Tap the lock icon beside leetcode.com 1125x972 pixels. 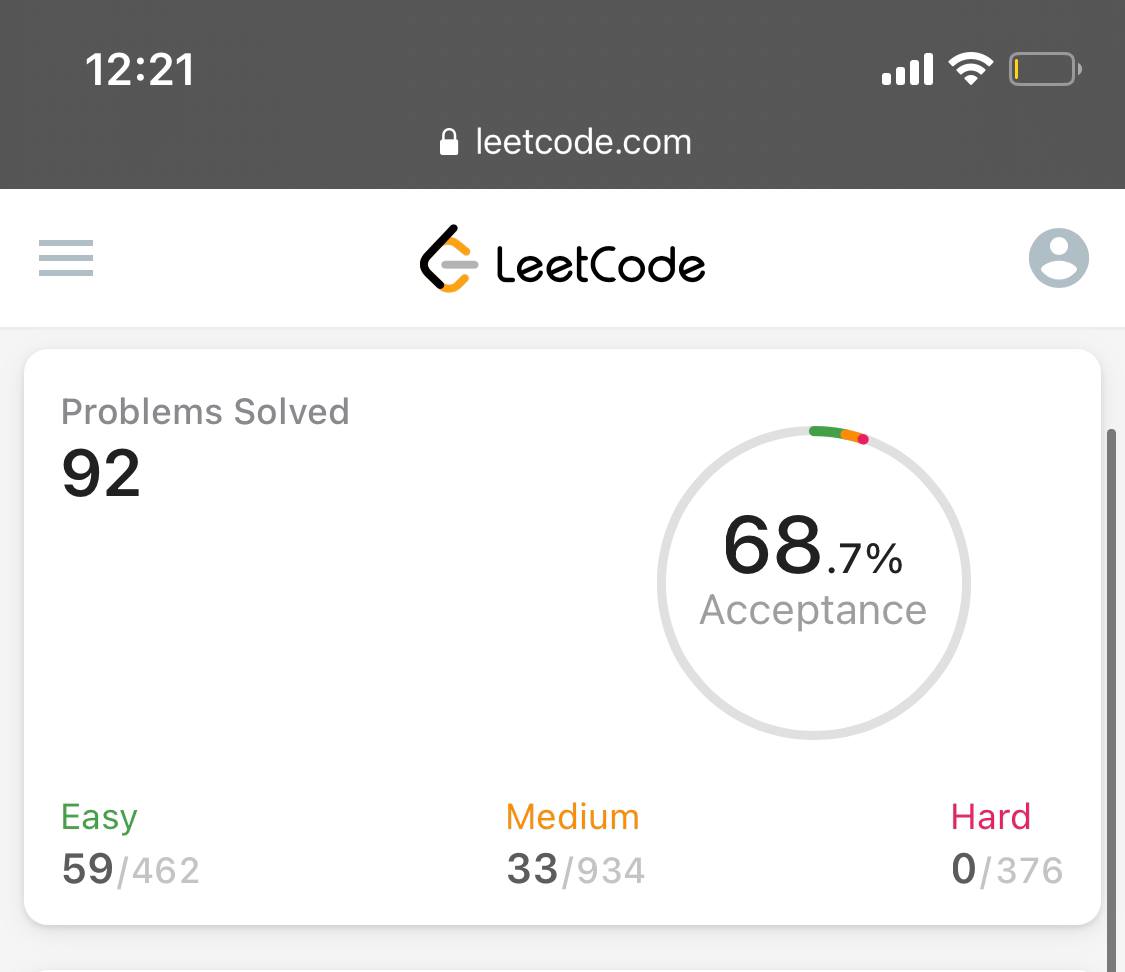[449, 142]
